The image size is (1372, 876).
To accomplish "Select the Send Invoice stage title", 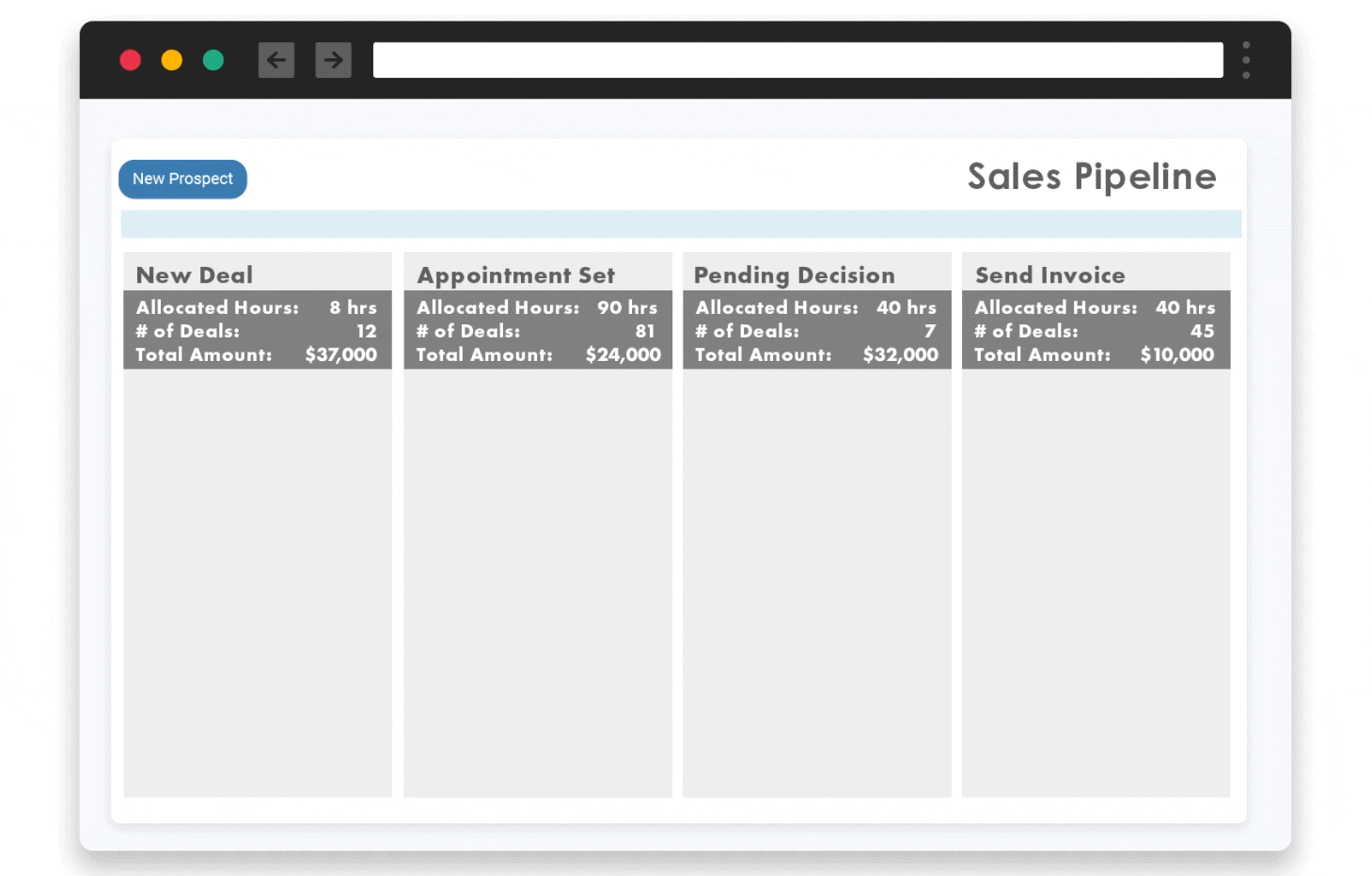I will [x=1050, y=274].
